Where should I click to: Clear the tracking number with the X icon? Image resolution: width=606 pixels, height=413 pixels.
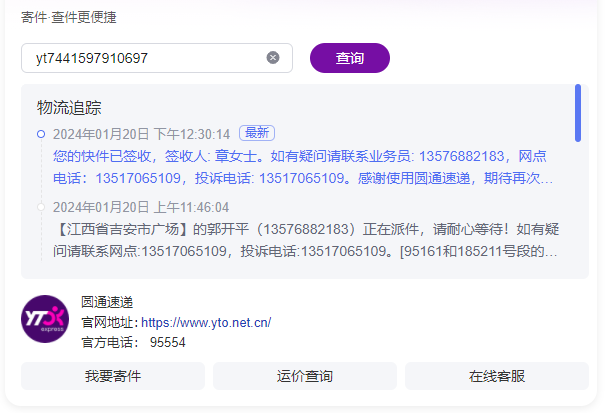pos(273,58)
